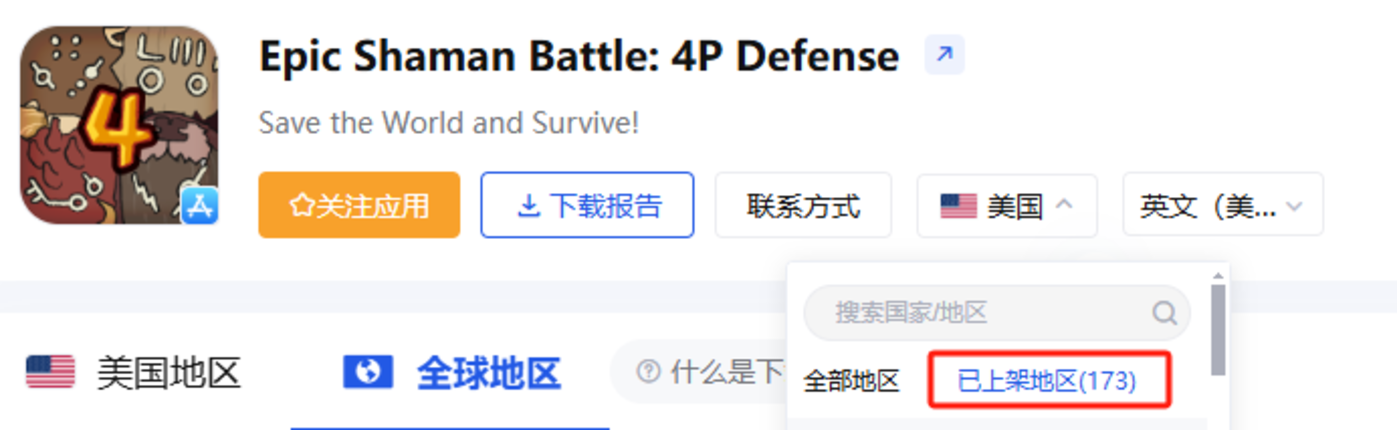Click the question mark help icon

click(x=649, y=372)
